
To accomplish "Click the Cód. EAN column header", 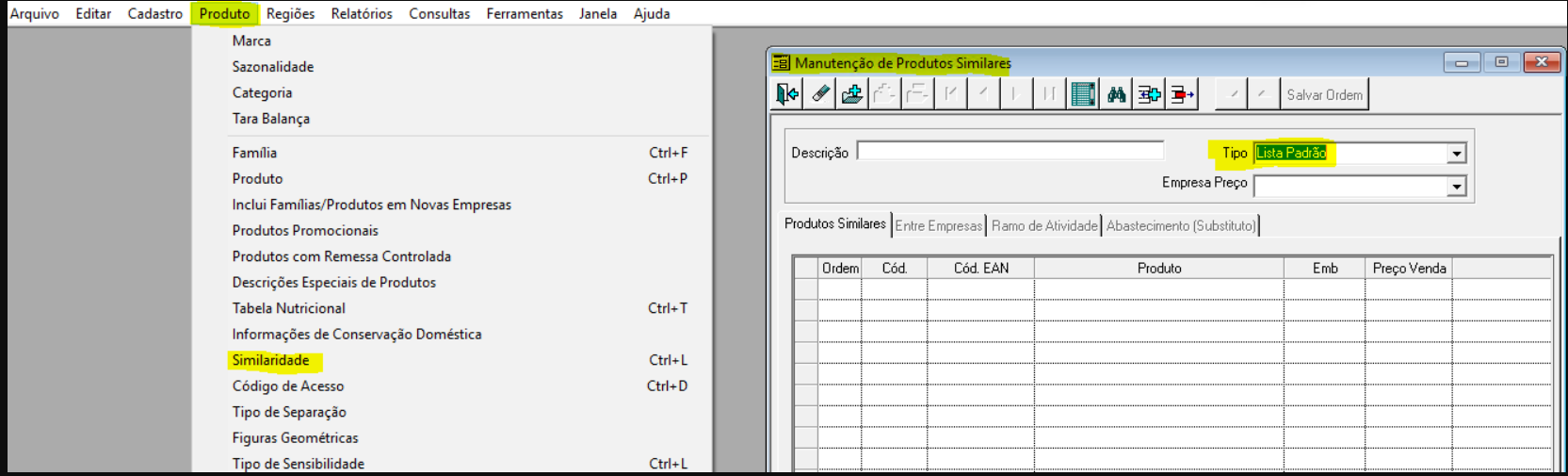I will tap(980, 269).
